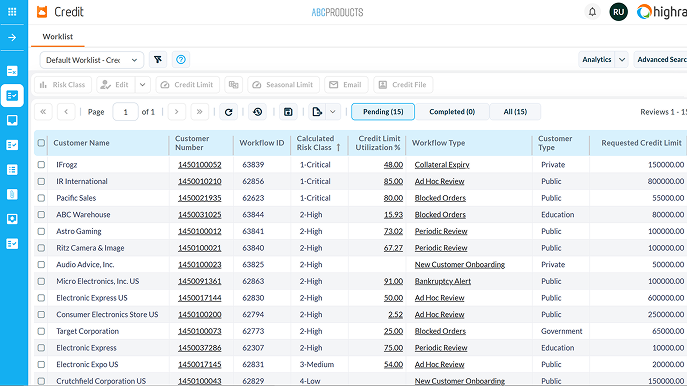Select the Pacific Sales row checkbox

[x=41, y=198]
